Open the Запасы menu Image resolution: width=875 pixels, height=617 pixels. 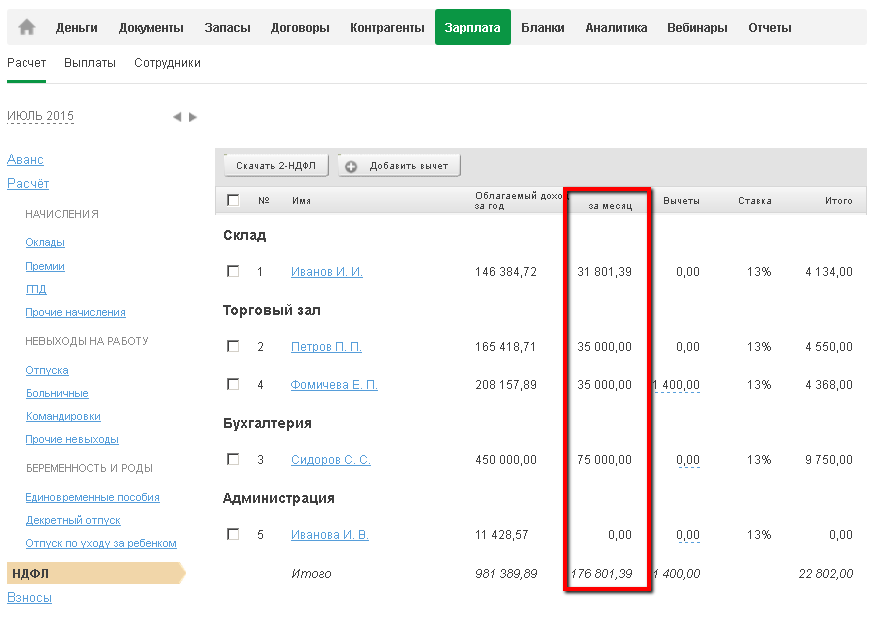[x=227, y=27]
